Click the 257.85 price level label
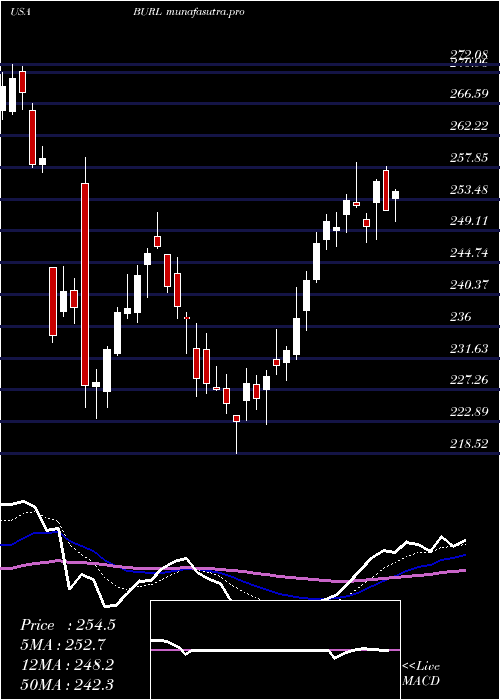The width and height of the screenshot is (500, 700). click(x=467, y=158)
